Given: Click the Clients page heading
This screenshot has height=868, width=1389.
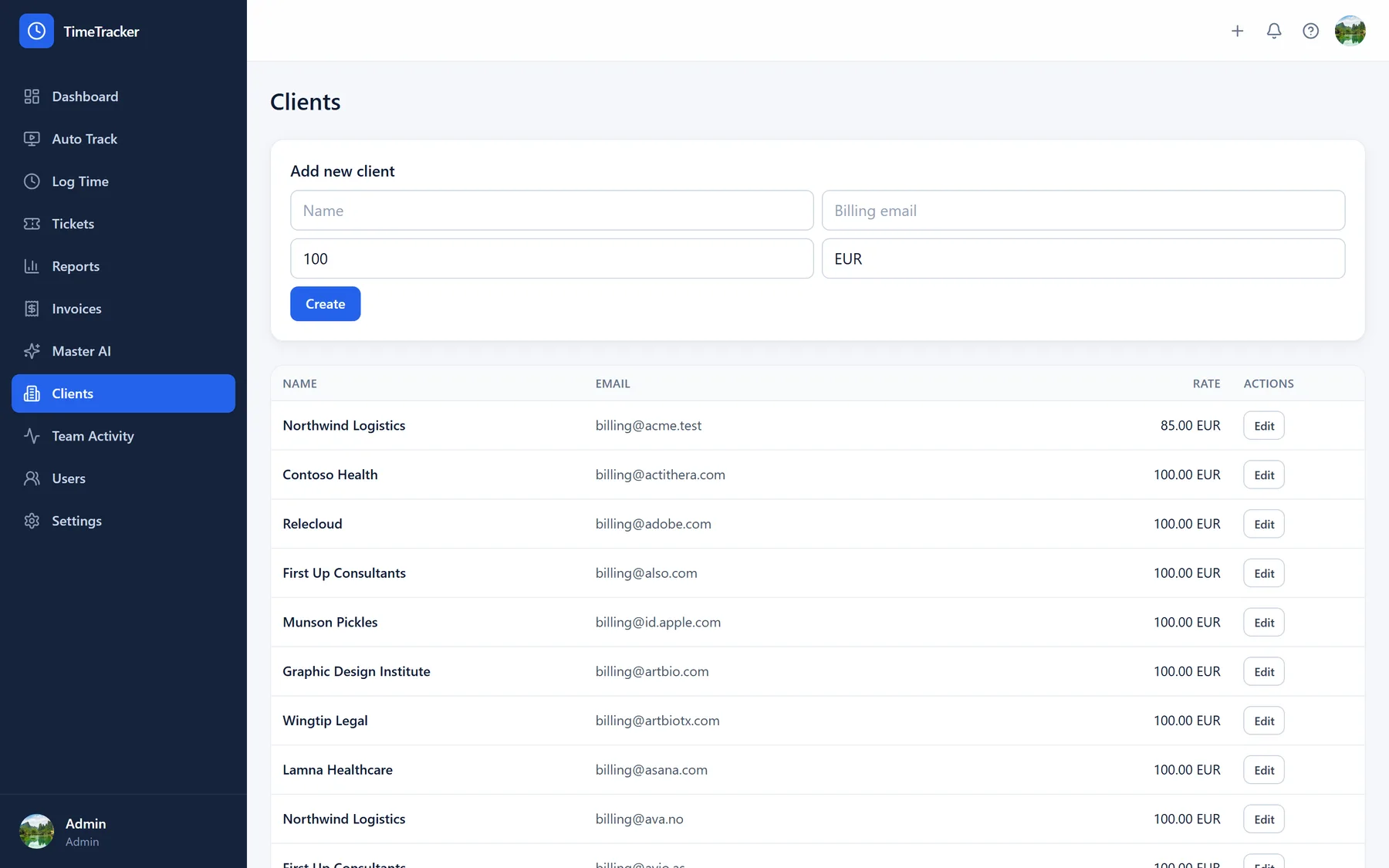Looking at the screenshot, I should click(306, 102).
